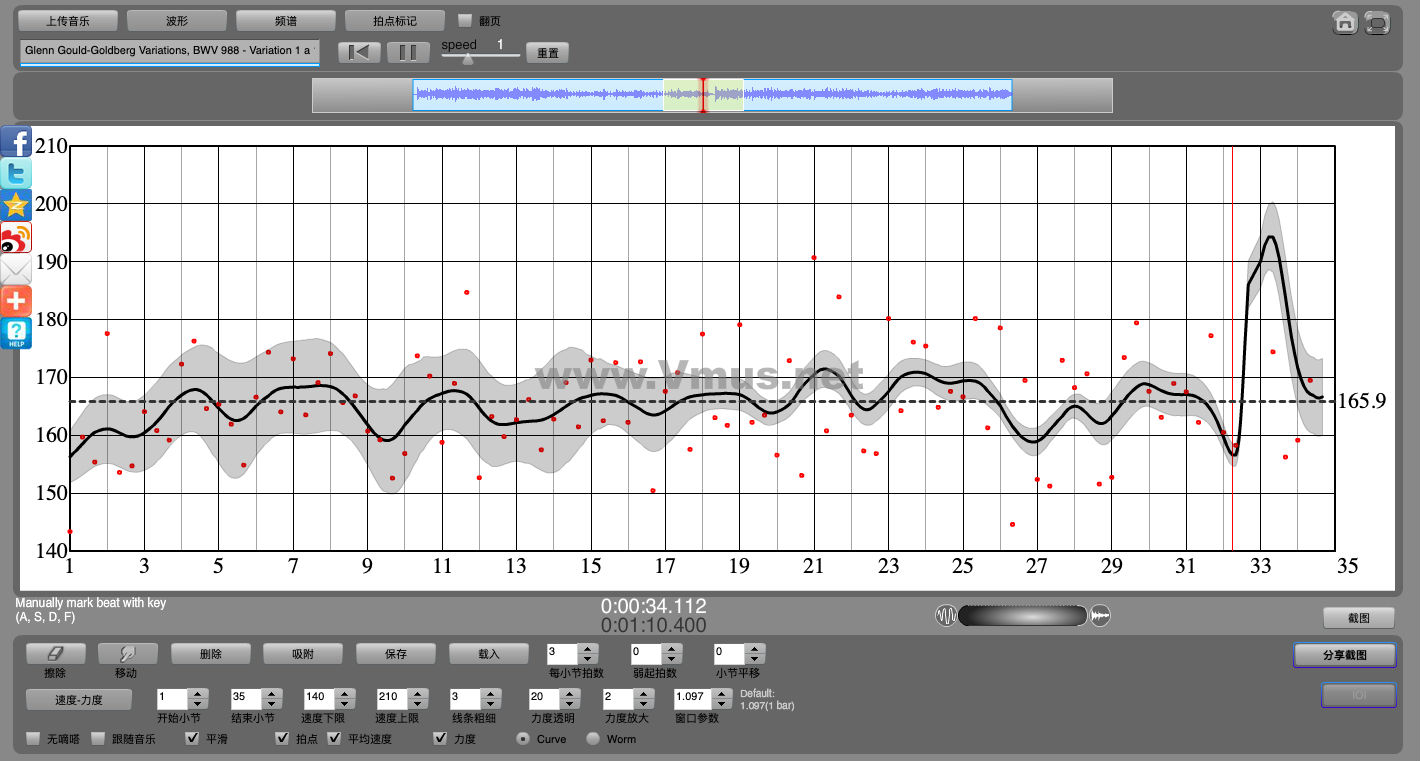Viewport: 1420px width, 761px height.
Task: Select the move (移动) tool button
Action: click(x=126, y=654)
